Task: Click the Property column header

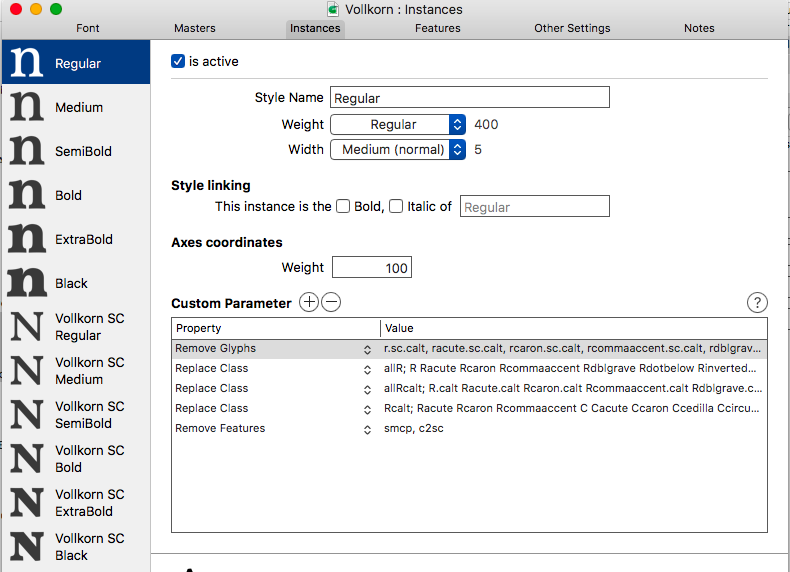Action: pos(276,328)
